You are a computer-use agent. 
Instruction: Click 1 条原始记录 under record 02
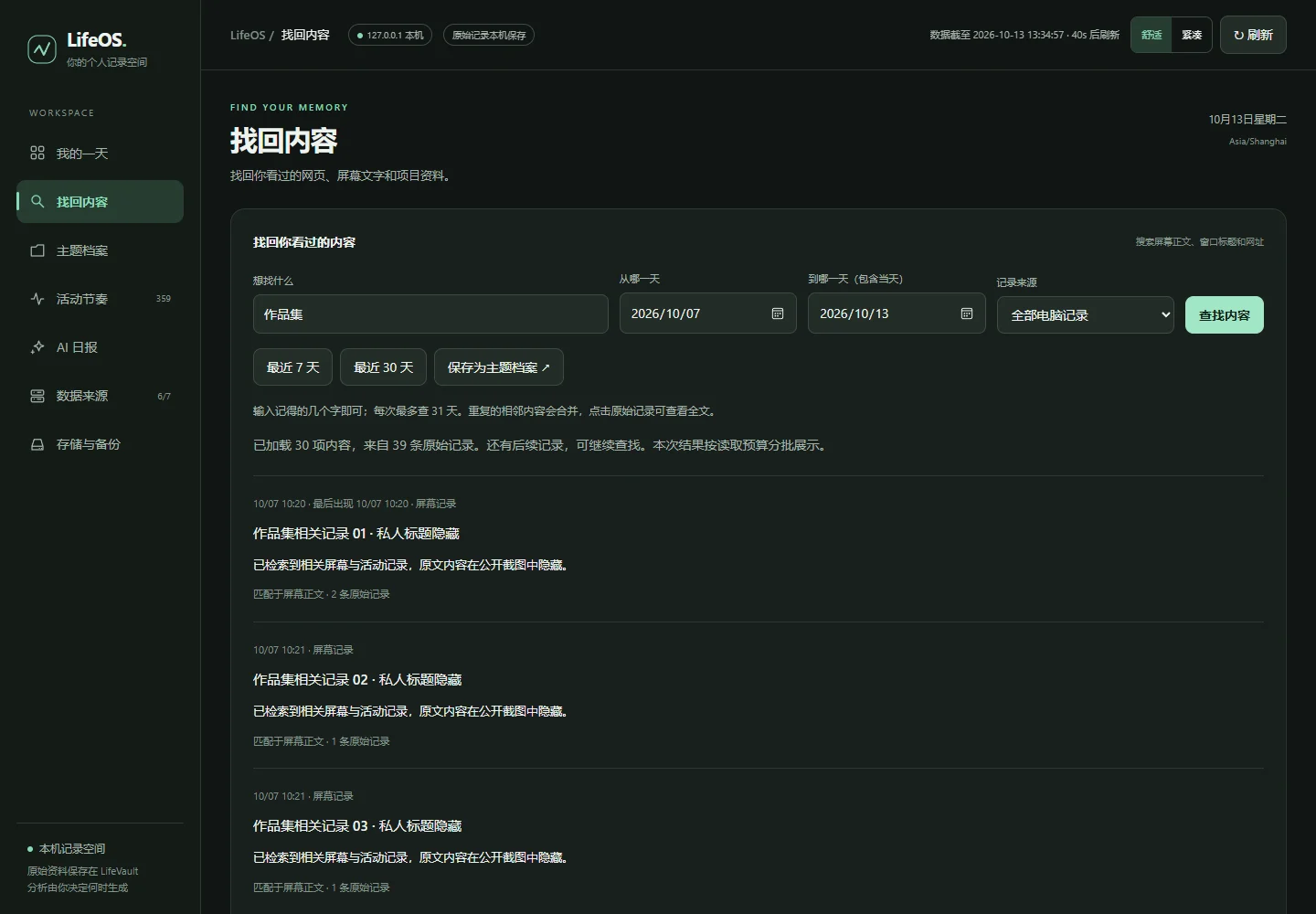point(361,741)
